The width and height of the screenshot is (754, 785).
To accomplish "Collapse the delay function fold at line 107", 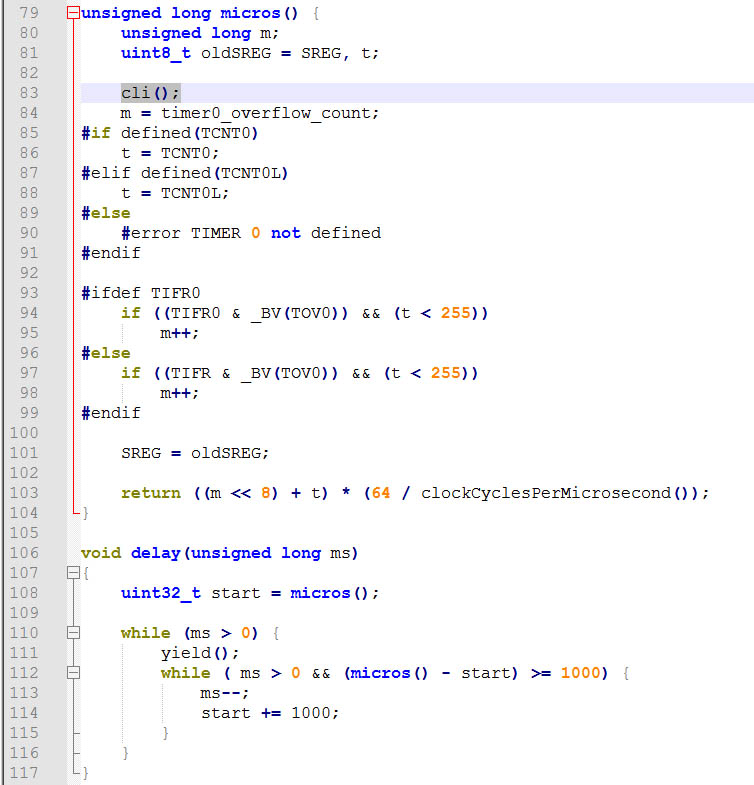I will tap(73, 573).
